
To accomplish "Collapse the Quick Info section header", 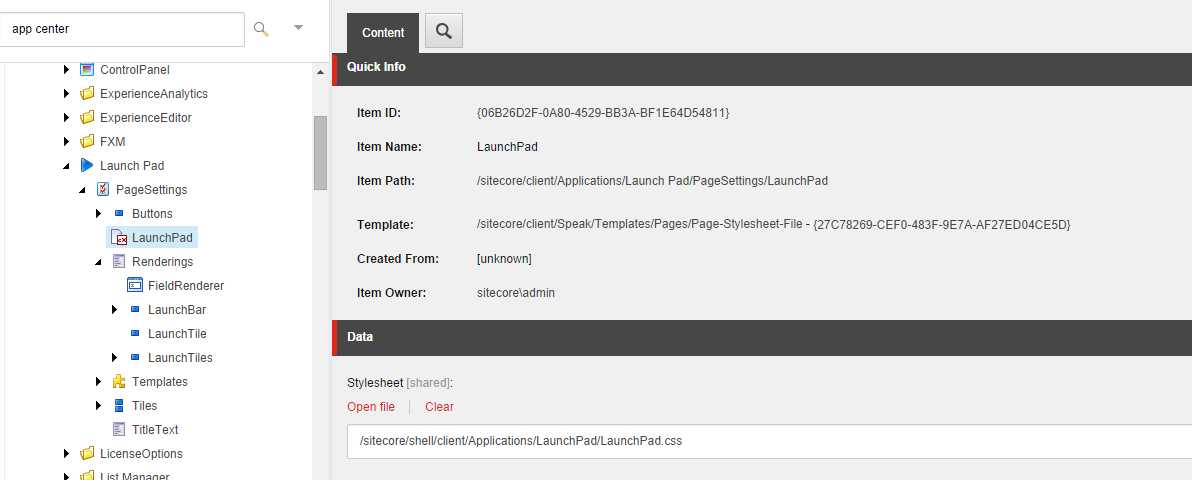I will pyautogui.click(x=762, y=67).
